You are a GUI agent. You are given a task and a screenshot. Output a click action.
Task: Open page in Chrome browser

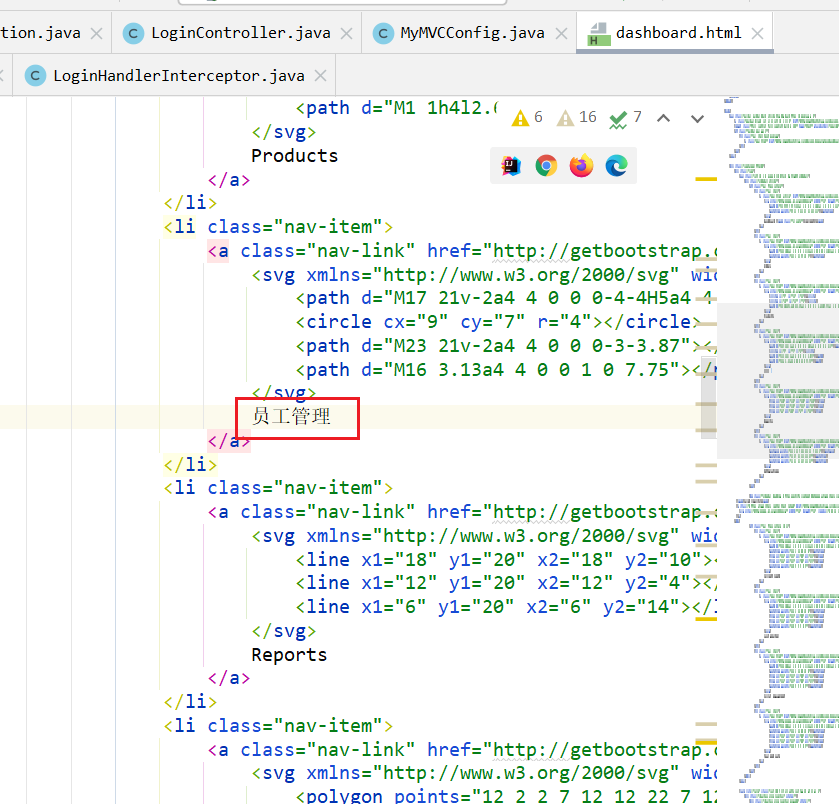(546, 166)
